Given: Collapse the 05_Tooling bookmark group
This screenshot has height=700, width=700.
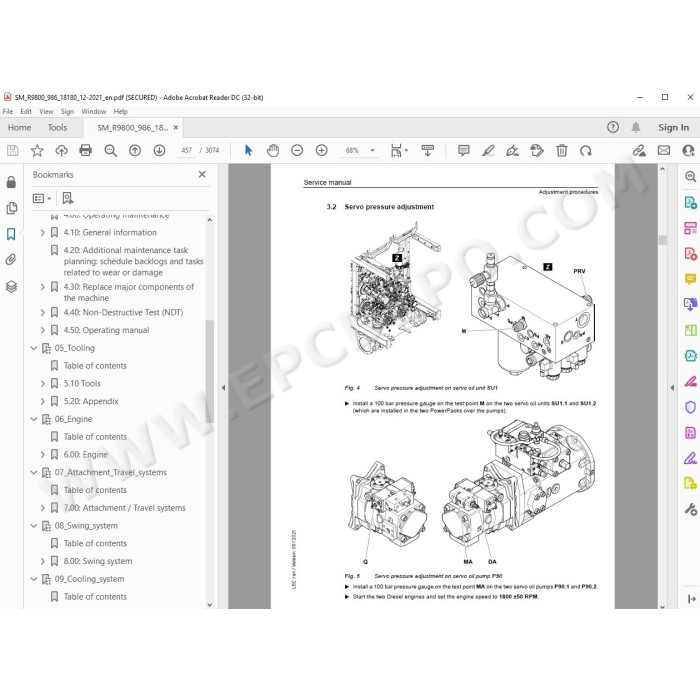Looking at the screenshot, I should (33, 348).
